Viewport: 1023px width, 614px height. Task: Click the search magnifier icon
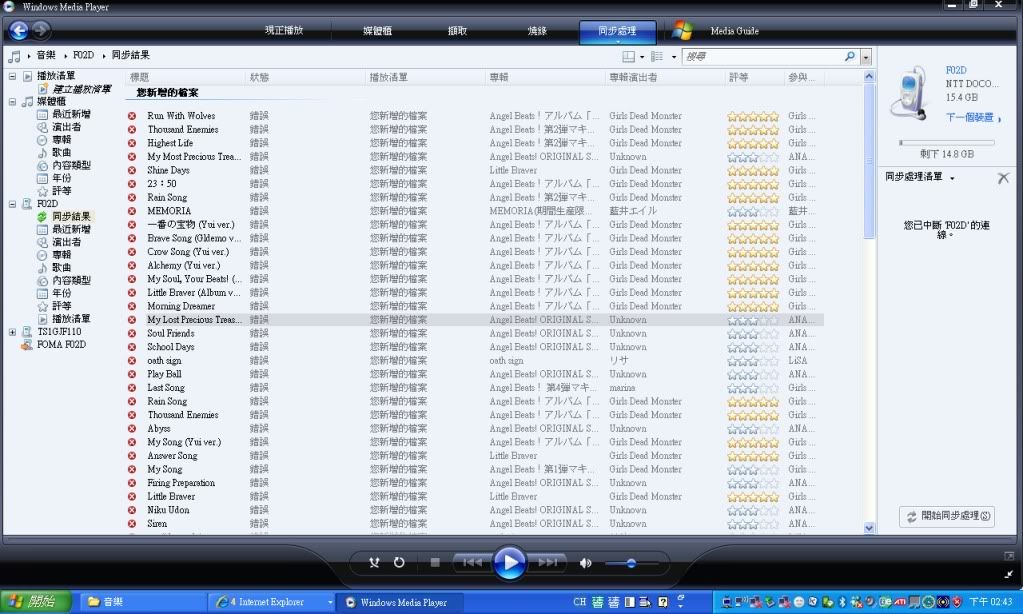(x=849, y=57)
